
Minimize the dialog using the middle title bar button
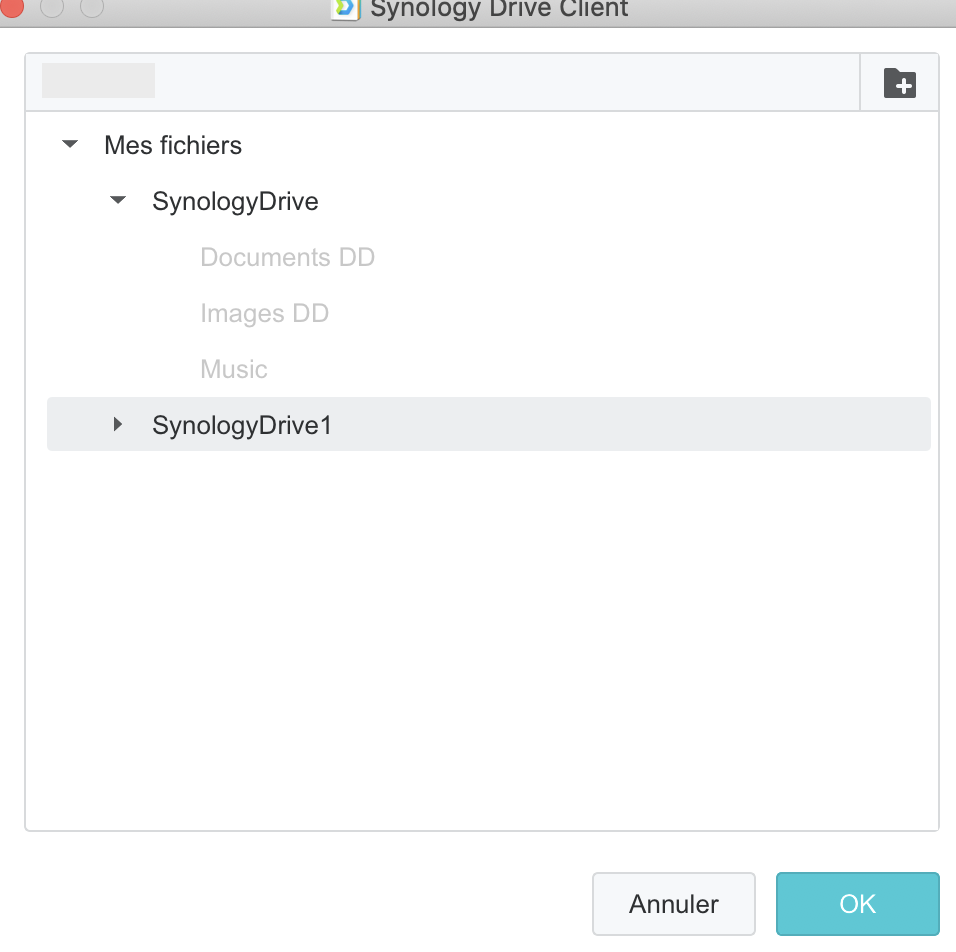click(x=52, y=7)
